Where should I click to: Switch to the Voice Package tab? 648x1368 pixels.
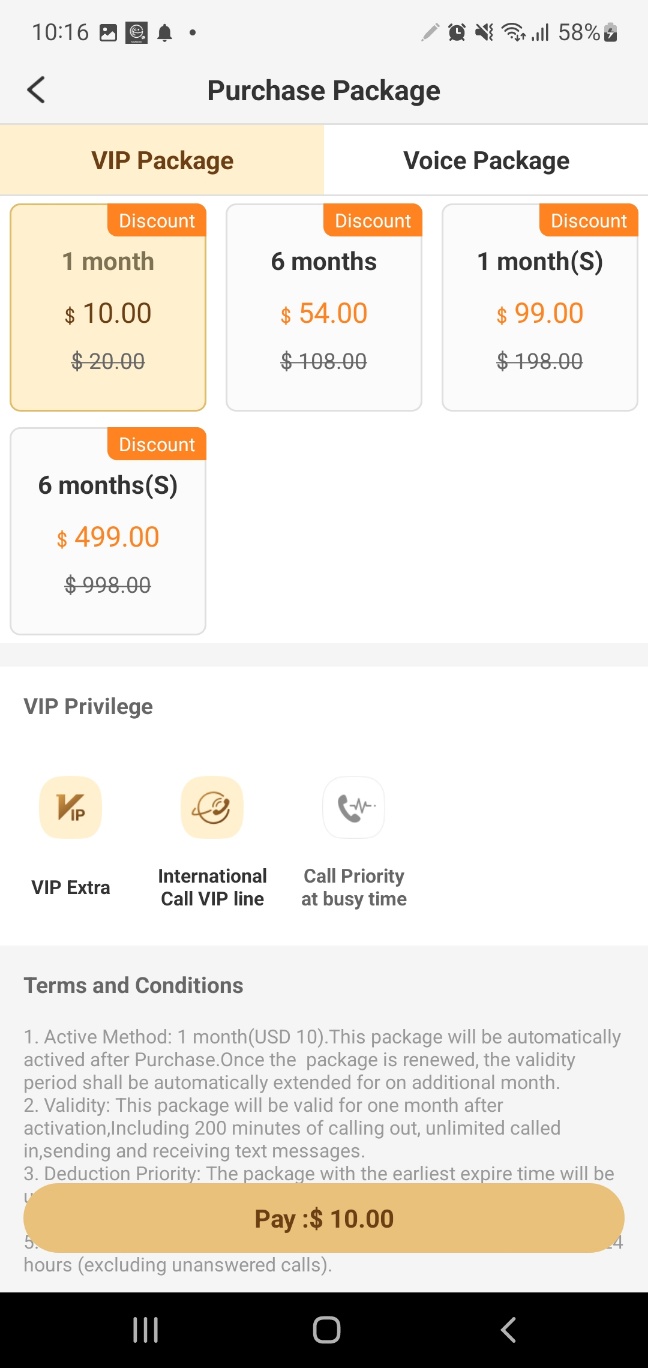tap(486, 160)
